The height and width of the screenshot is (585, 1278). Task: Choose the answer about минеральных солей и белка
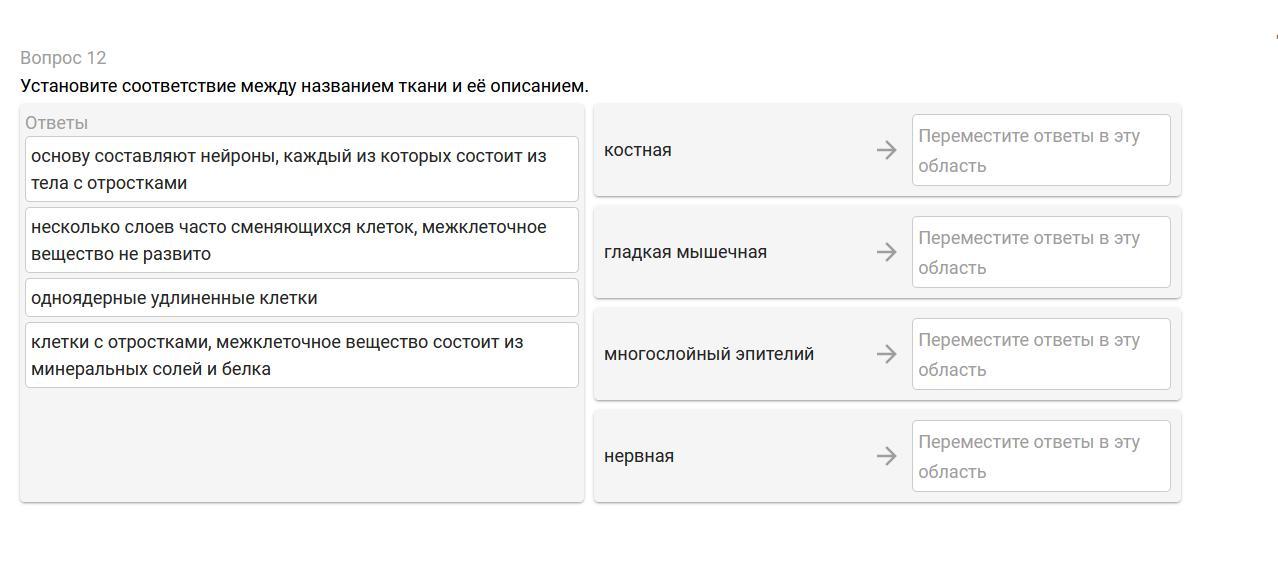301,355
